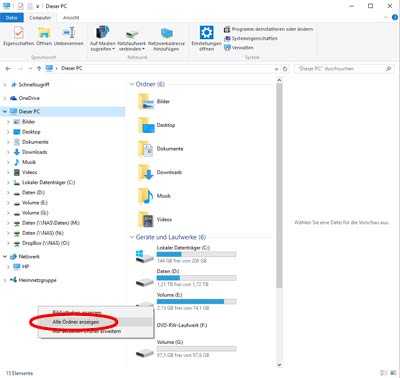Expand the OneDrive tree node
The height and width of the screenshot is (378, 400).
point(5,98)
